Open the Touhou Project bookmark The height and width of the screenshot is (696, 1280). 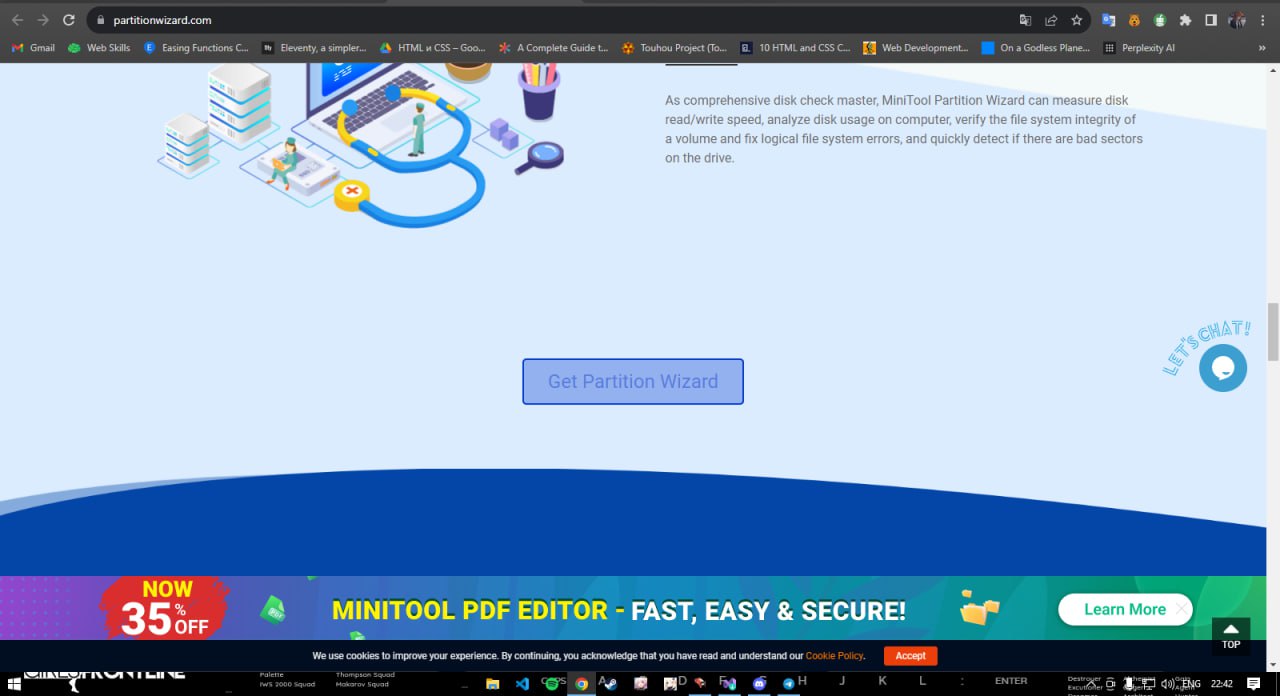tap(675, 47)
